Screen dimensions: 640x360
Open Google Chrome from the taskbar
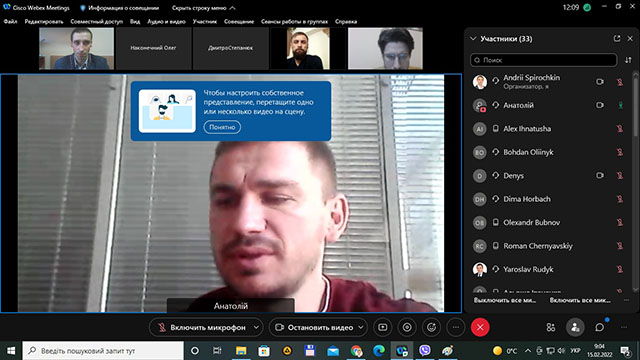(x=356, y=350)
